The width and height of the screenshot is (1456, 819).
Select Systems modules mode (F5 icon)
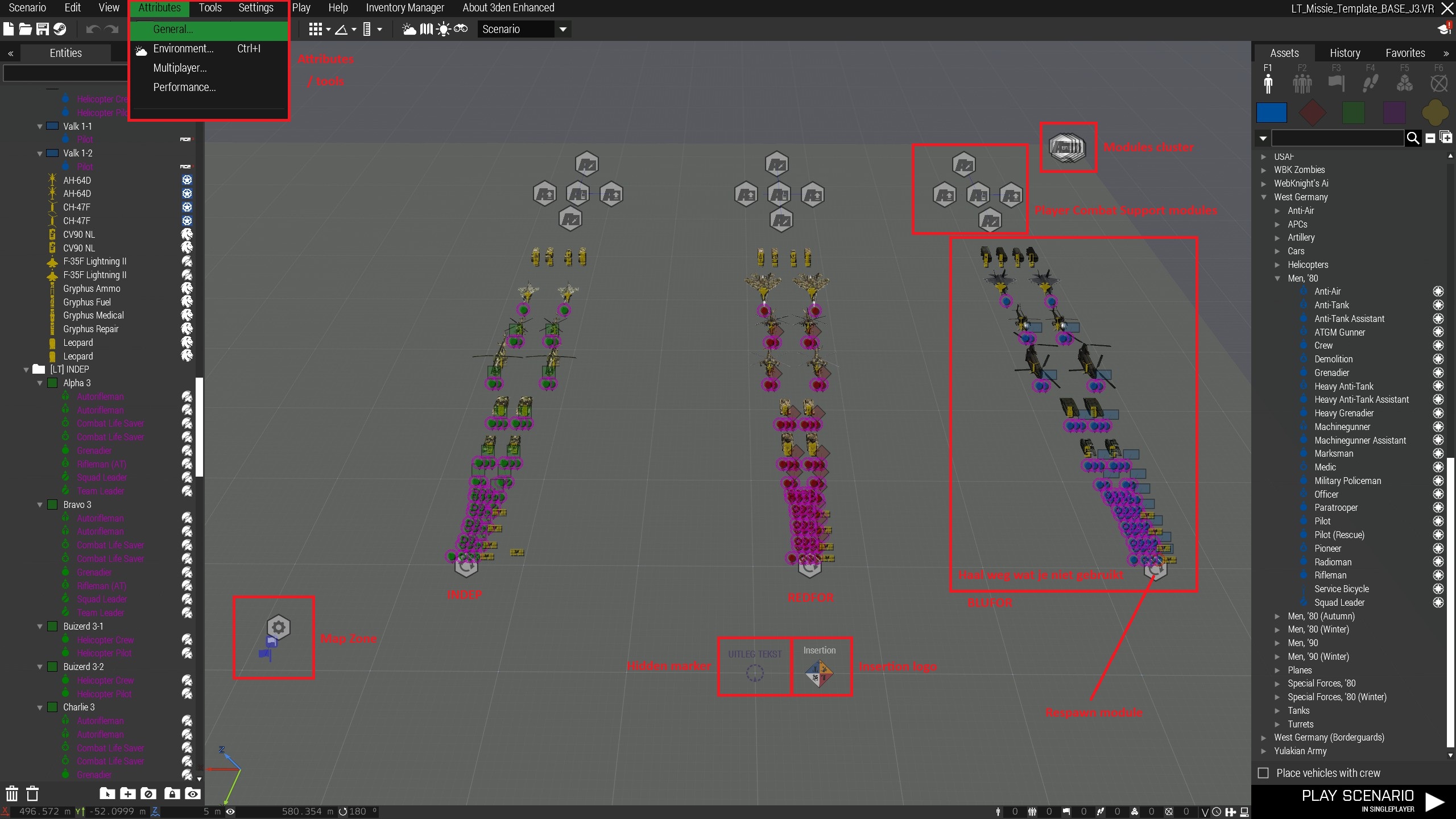pos(1405,84)
